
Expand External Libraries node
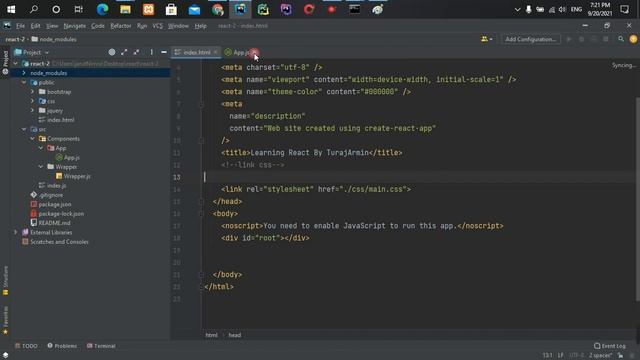point(16,232)
